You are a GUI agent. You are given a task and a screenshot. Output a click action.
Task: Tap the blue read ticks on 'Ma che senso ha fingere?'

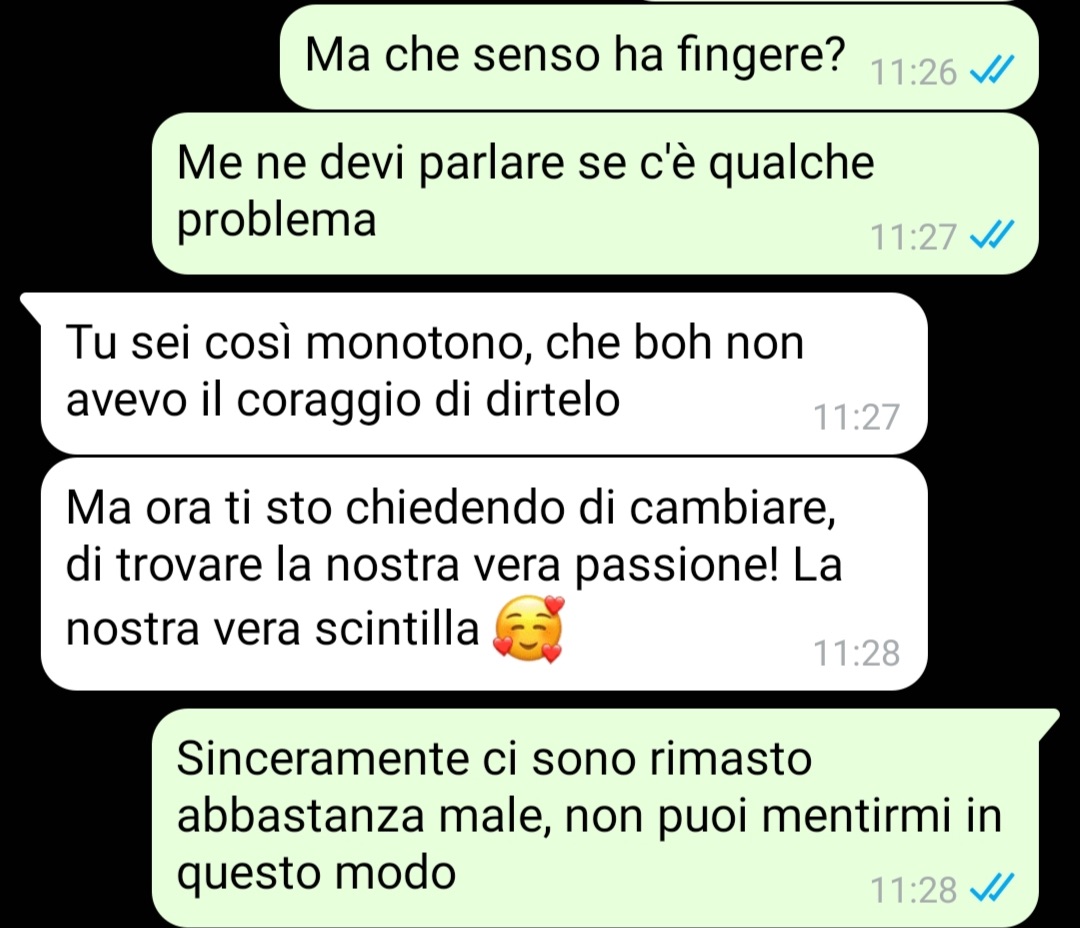coord(991,69)
